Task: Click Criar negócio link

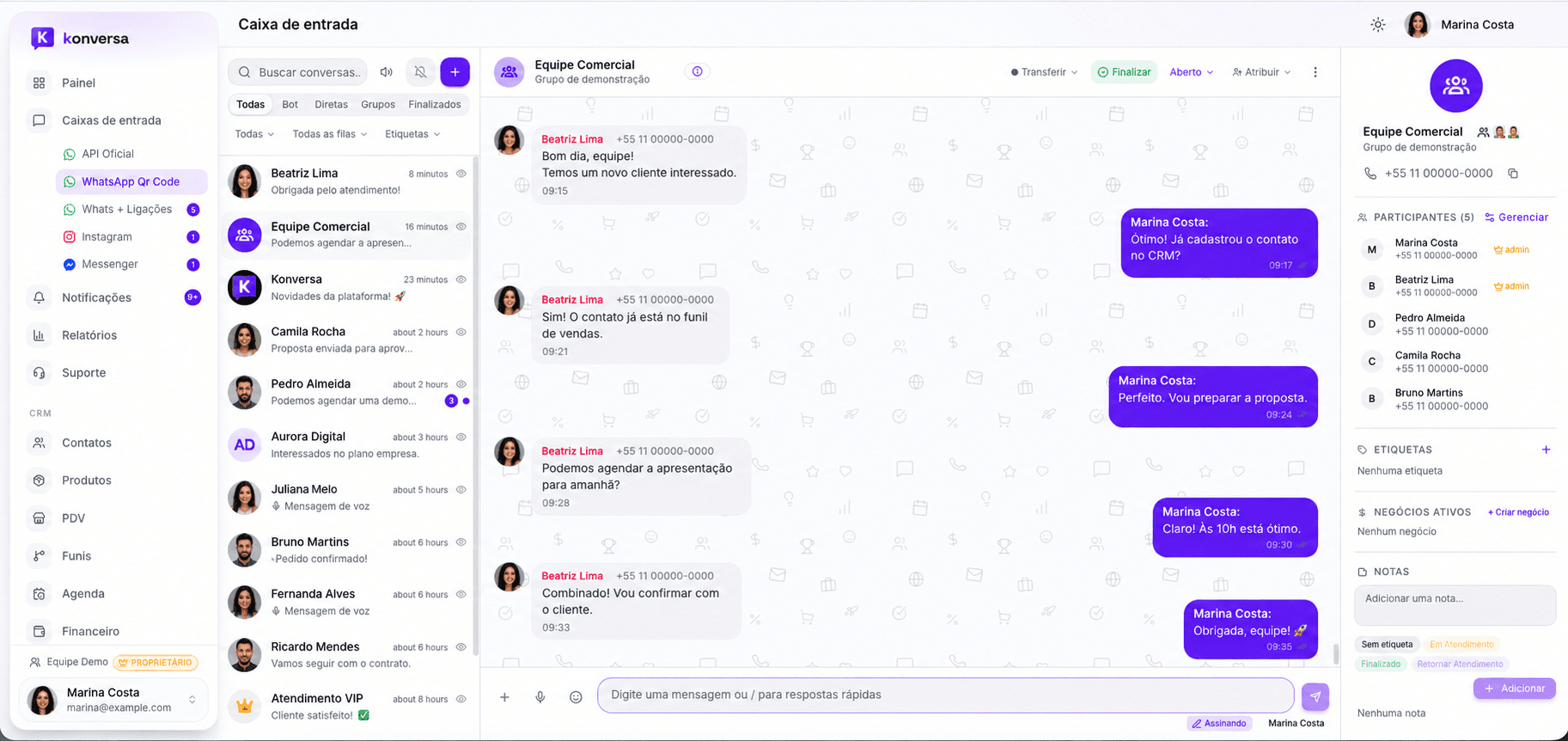Action: click(x=1518, y=512)
